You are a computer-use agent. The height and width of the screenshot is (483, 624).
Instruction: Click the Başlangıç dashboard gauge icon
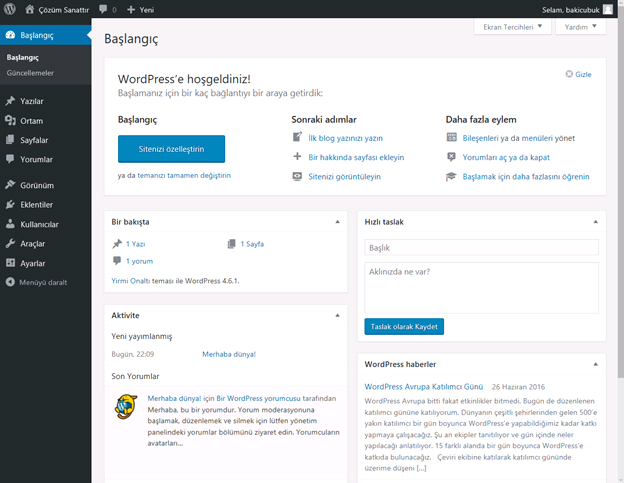coord(10,35)
